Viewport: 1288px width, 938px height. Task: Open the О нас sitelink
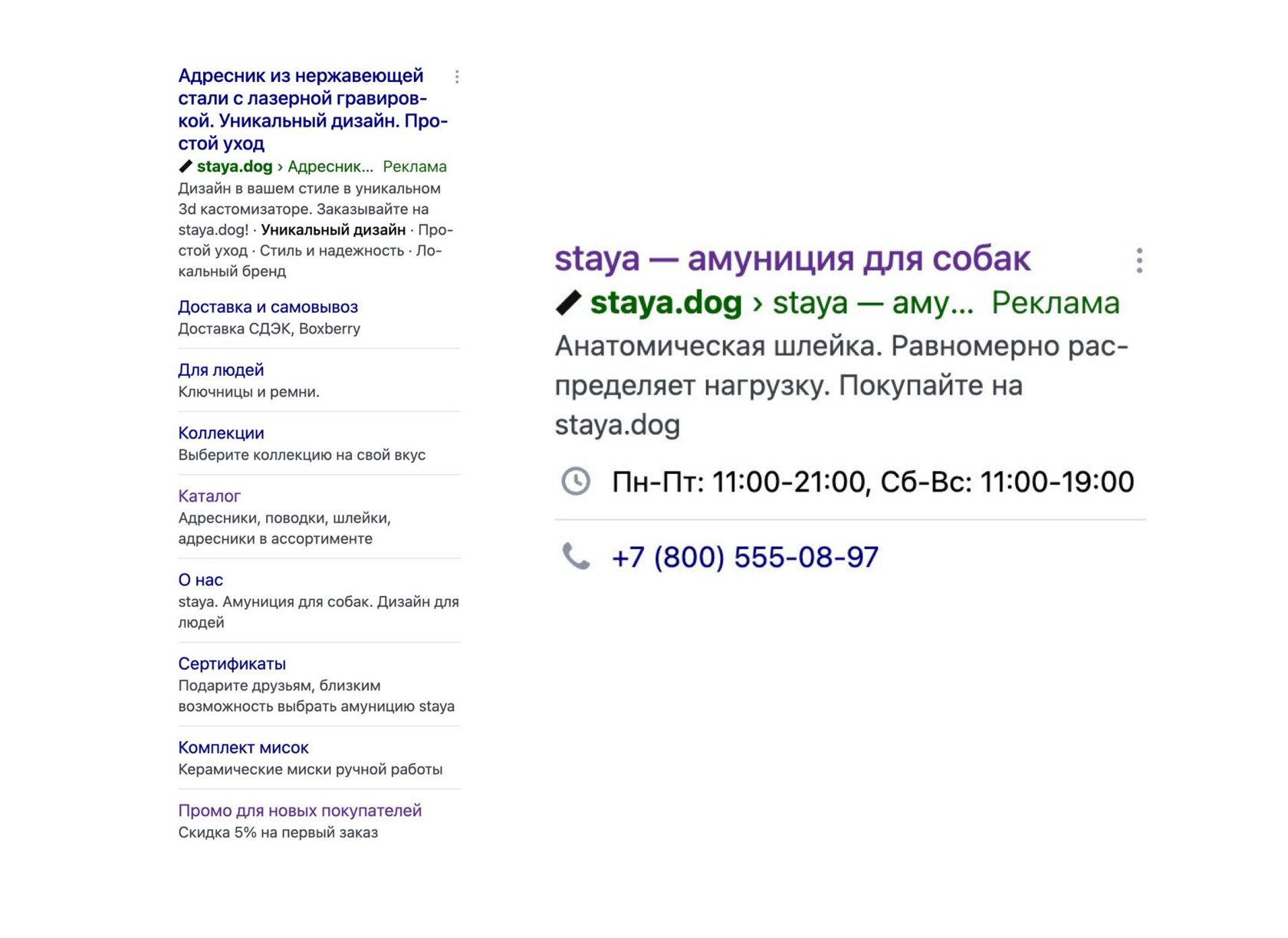coord(200,580)
